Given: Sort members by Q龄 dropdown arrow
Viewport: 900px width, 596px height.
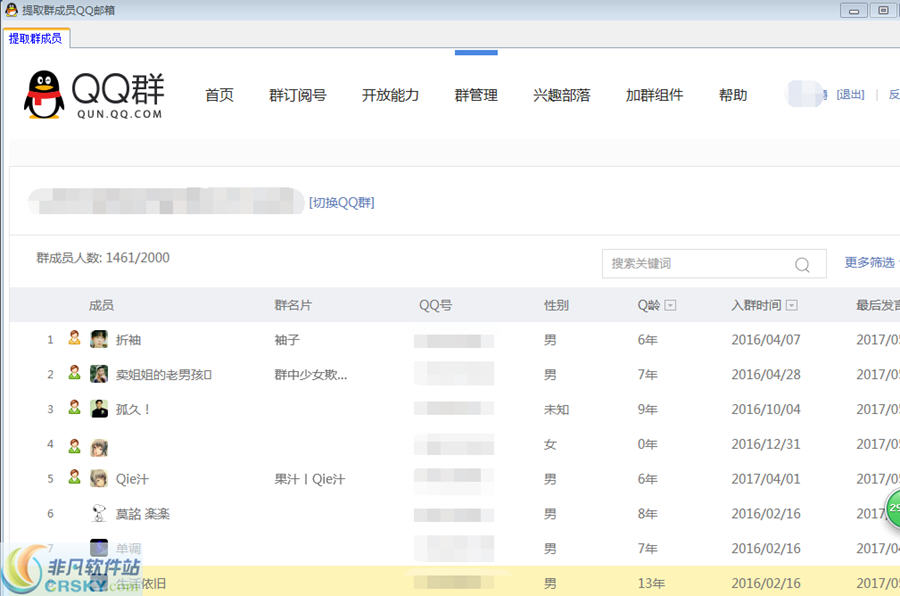Looking at the screenshot, I should (670, 305).
